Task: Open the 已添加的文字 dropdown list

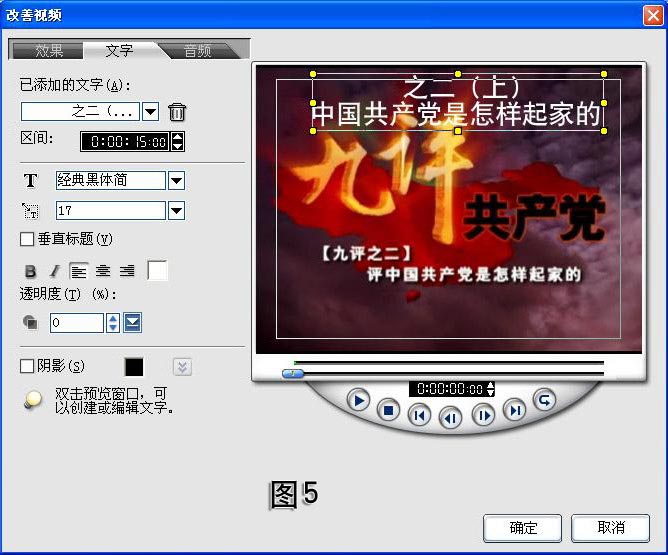Action: click(x=151, y=111)
